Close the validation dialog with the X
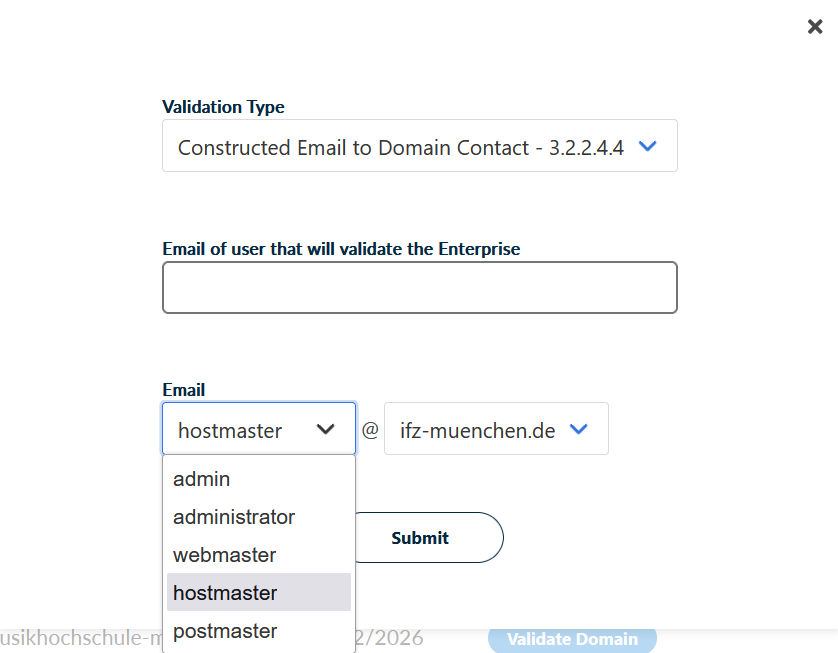Image resolution: width=838 pixels, height=653 pixels. pyautogui.click(x=815, y=27)
